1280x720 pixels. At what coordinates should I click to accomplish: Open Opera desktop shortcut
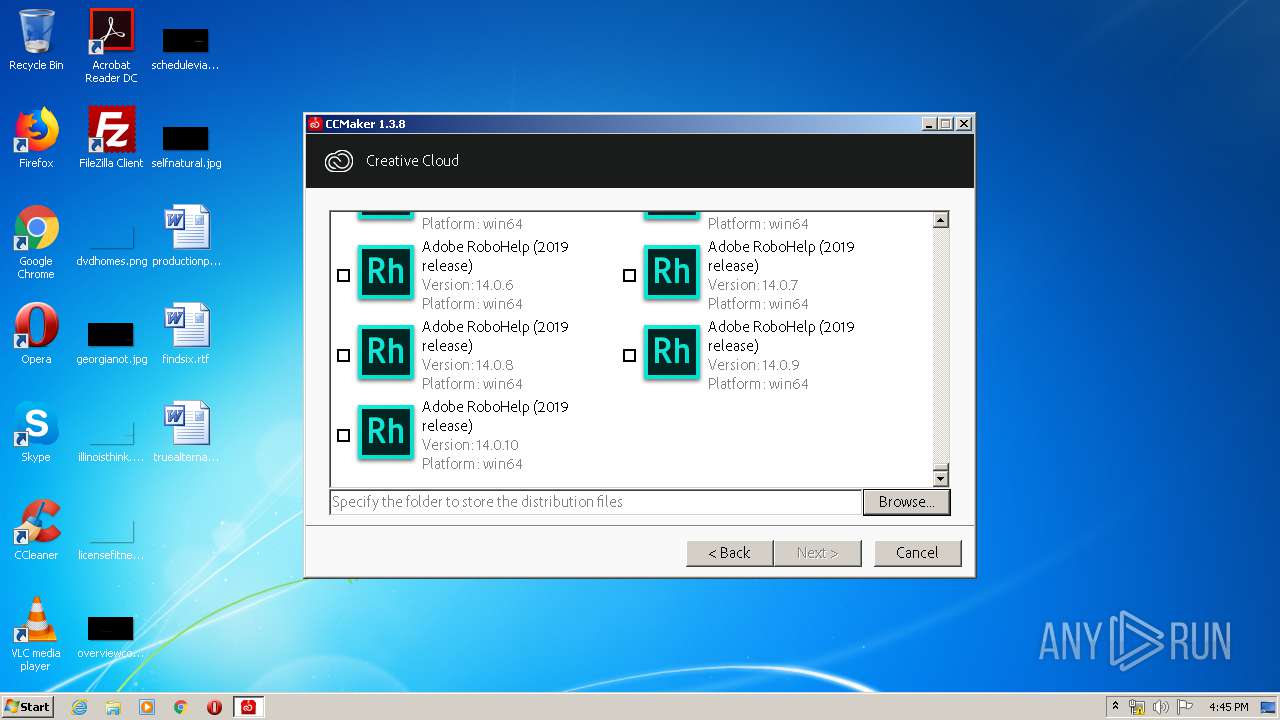pyautogui.click(x=36, y=334)
